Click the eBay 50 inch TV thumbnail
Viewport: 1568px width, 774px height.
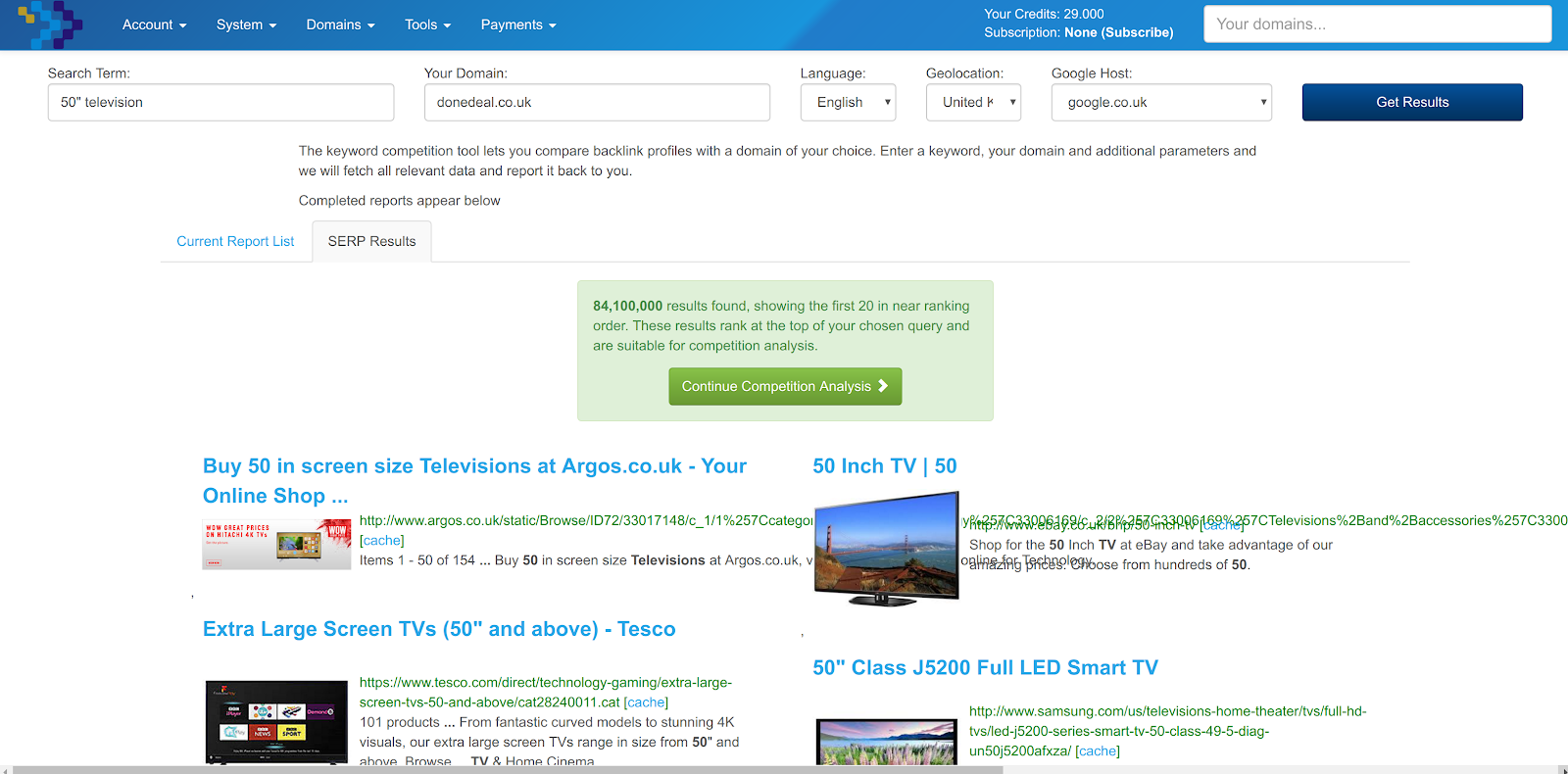887,549
